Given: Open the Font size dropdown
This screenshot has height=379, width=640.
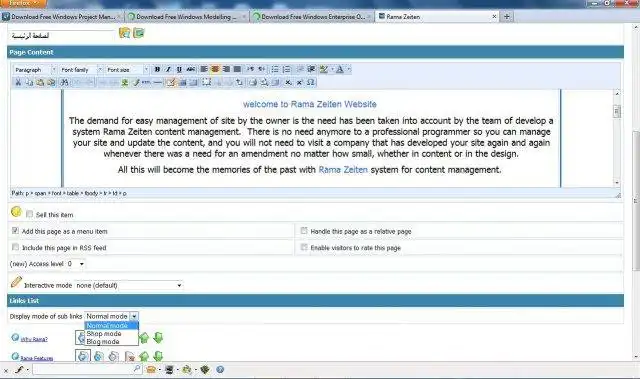Looking at the screenshot, I should (127, 70).
